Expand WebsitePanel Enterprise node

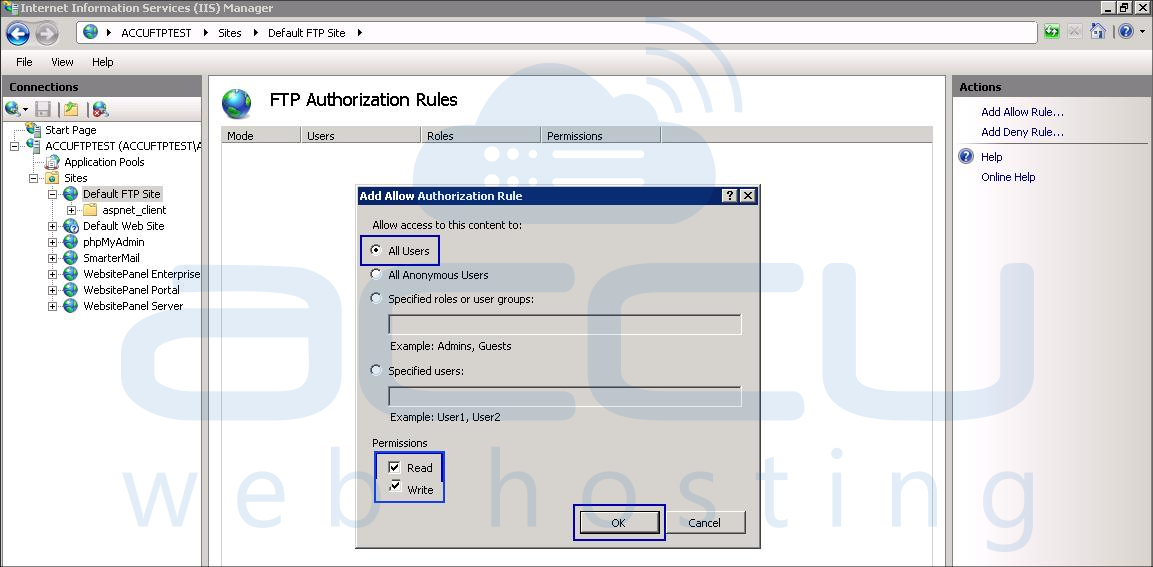pos(52,274)
